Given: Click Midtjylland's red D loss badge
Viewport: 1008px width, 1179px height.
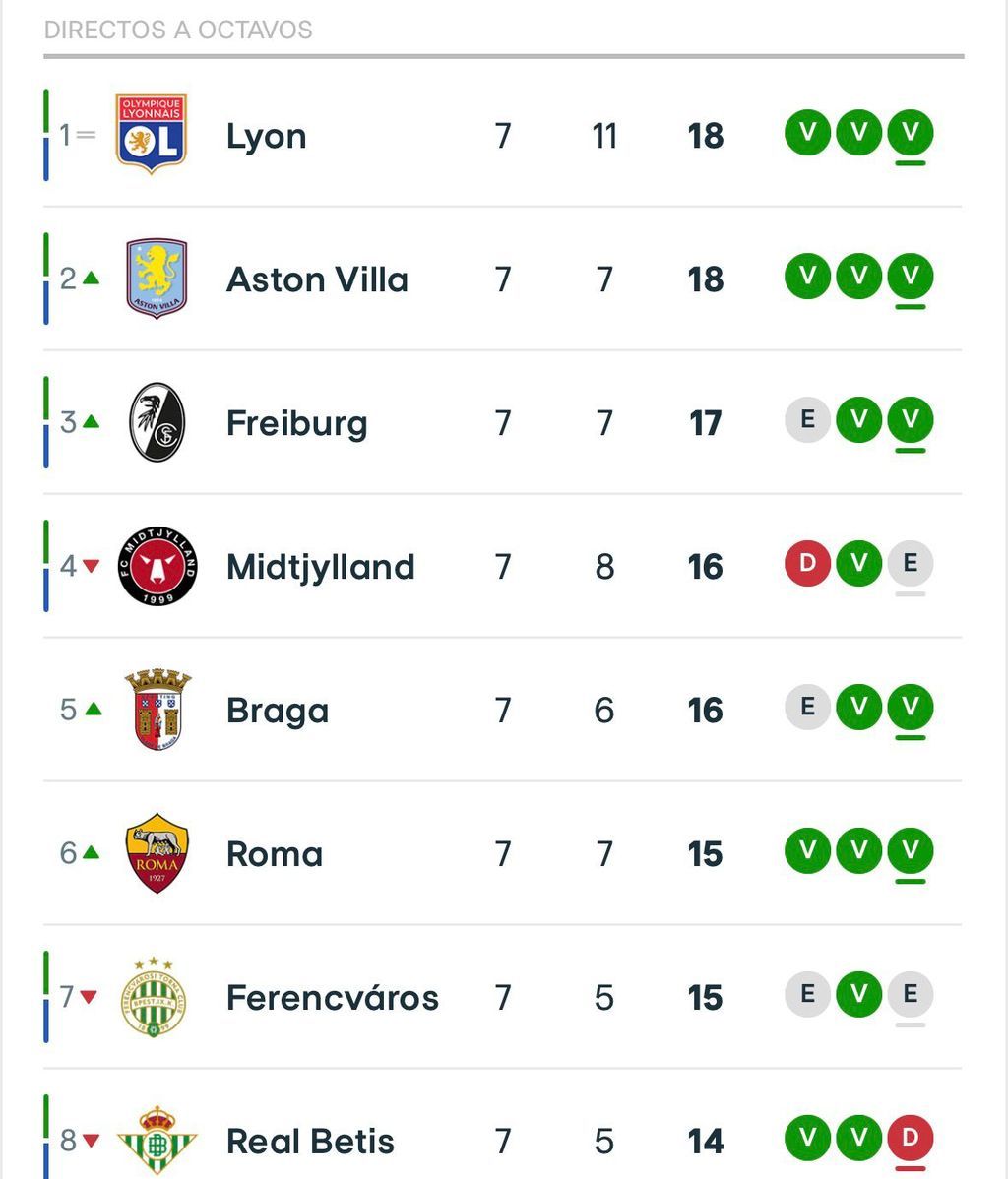Looking at the screenshot, I should (x=806, y=564).
